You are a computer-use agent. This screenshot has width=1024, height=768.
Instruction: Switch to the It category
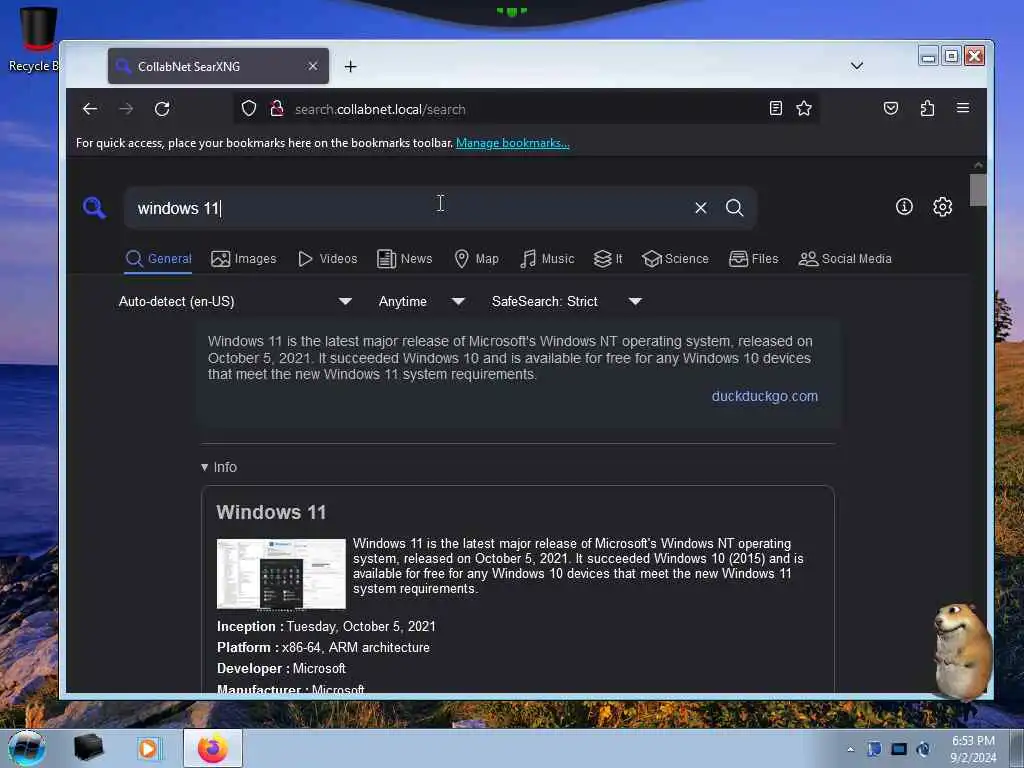tap(608, 259)
